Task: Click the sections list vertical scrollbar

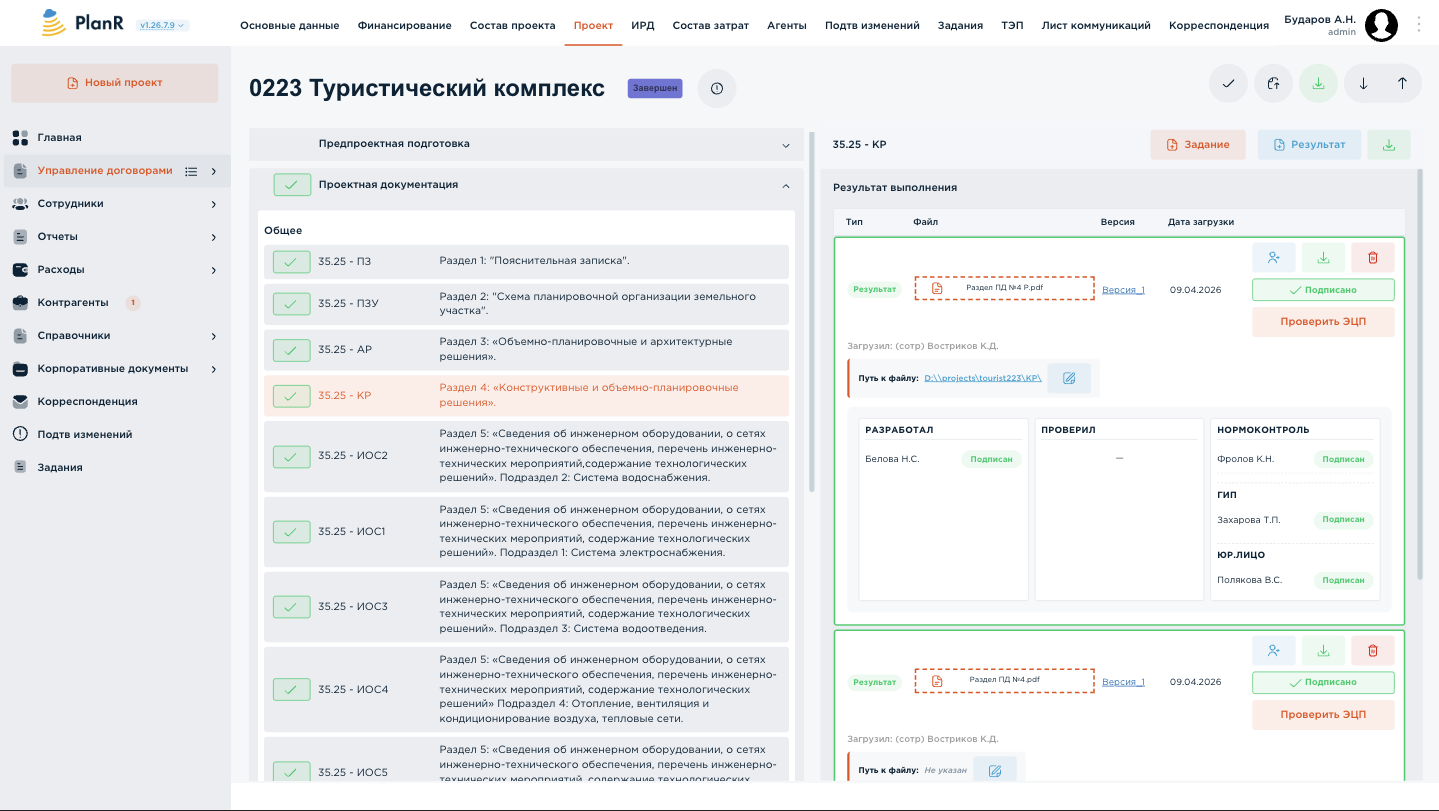Action: 812,310
